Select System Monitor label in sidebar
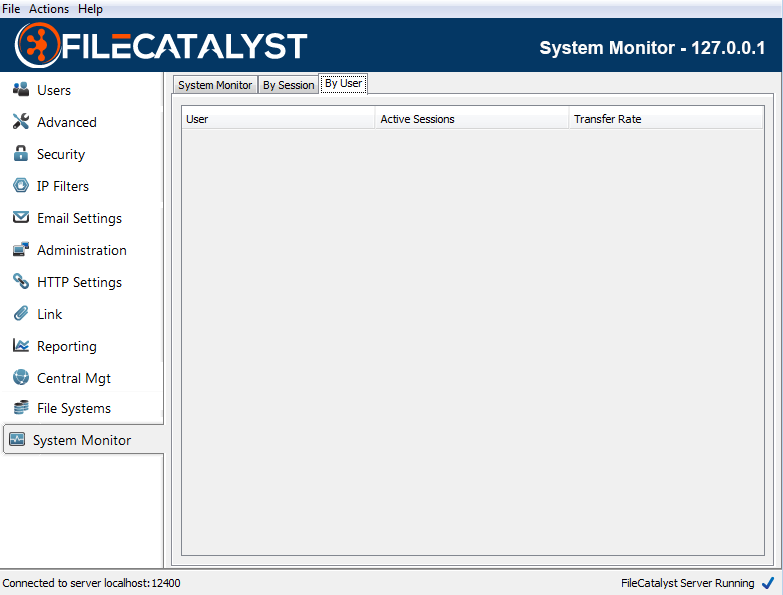The image size is (783, 595). pyautogui.click(x=82, y=440)
